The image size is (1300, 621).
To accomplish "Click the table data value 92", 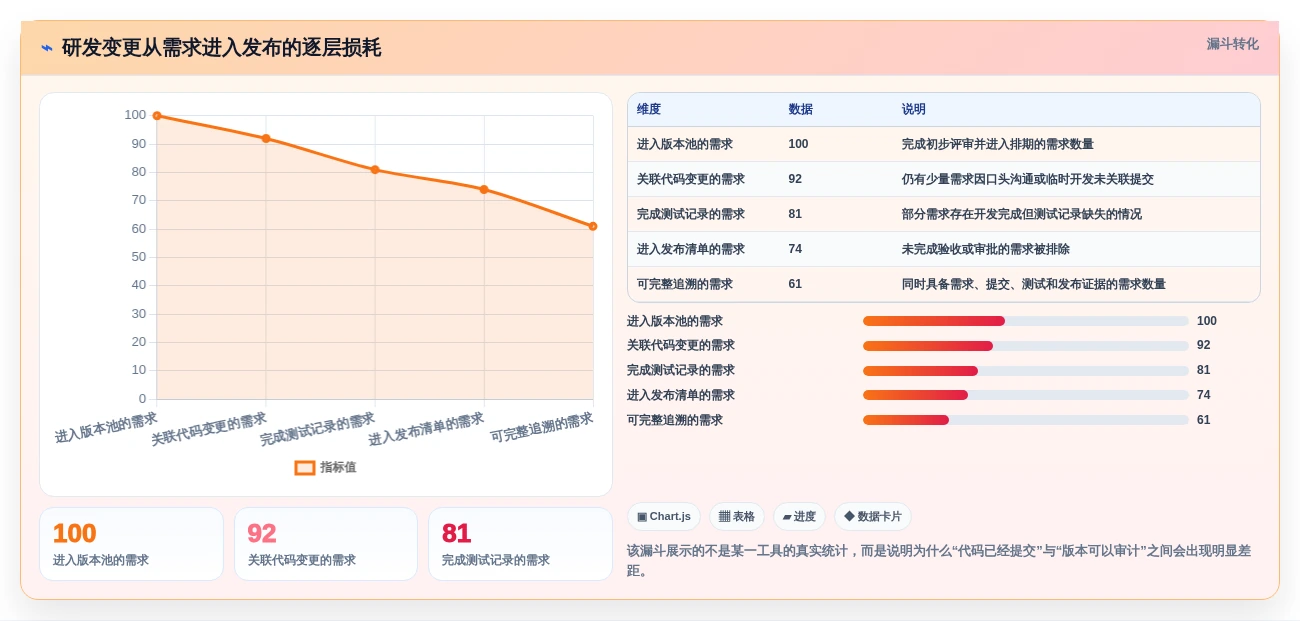I will click(x=795, y=179).
